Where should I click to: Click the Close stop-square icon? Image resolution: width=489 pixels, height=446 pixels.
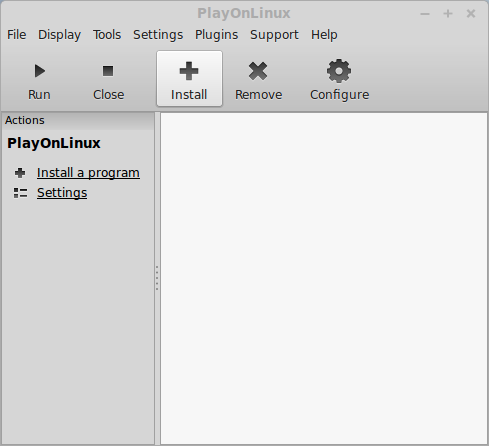[x=108, y=71]
